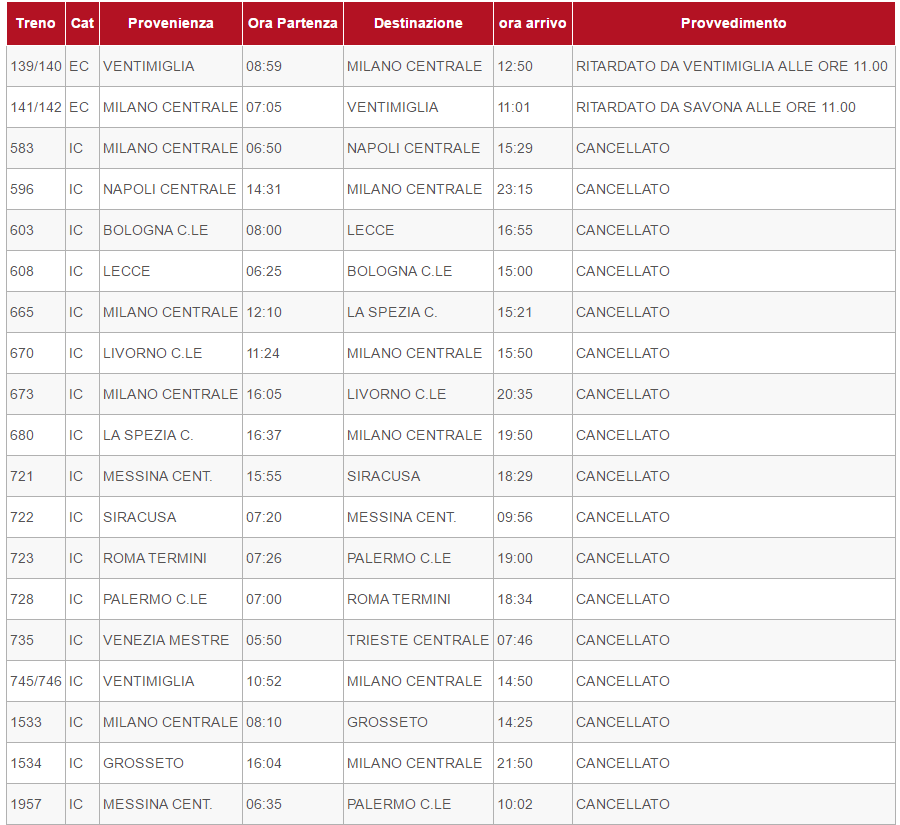This screenshot has width=900, height=825.
Task: Click the Treno column header
Action: pos(36,23)
